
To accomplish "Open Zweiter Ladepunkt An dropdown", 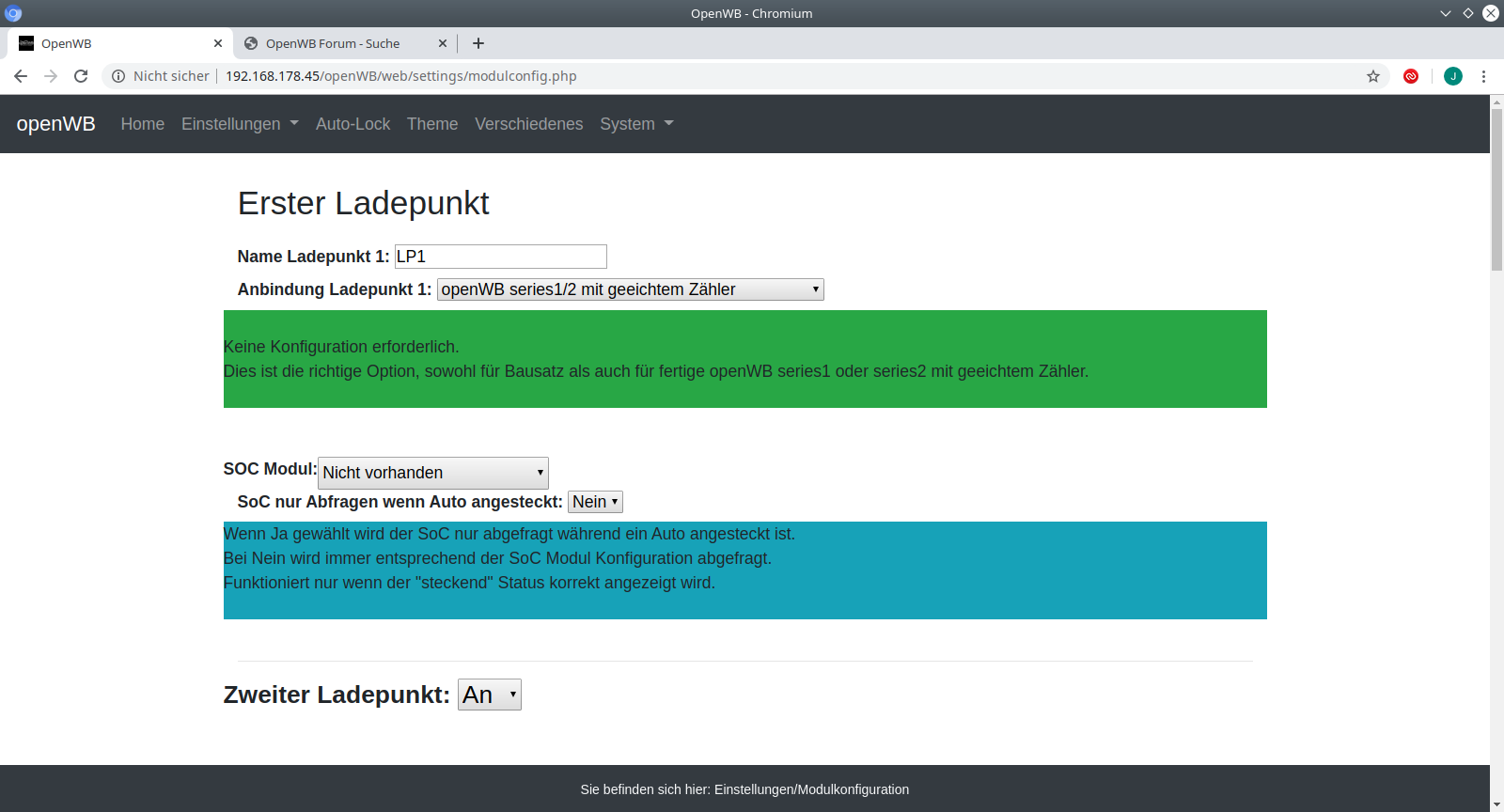I will pyautogui.click(x=490, y=695).
